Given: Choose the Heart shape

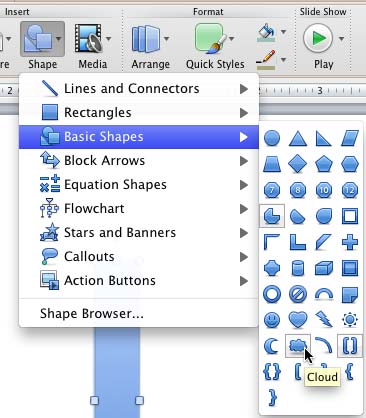Looking at the screenshot, I should coord(298,320).
